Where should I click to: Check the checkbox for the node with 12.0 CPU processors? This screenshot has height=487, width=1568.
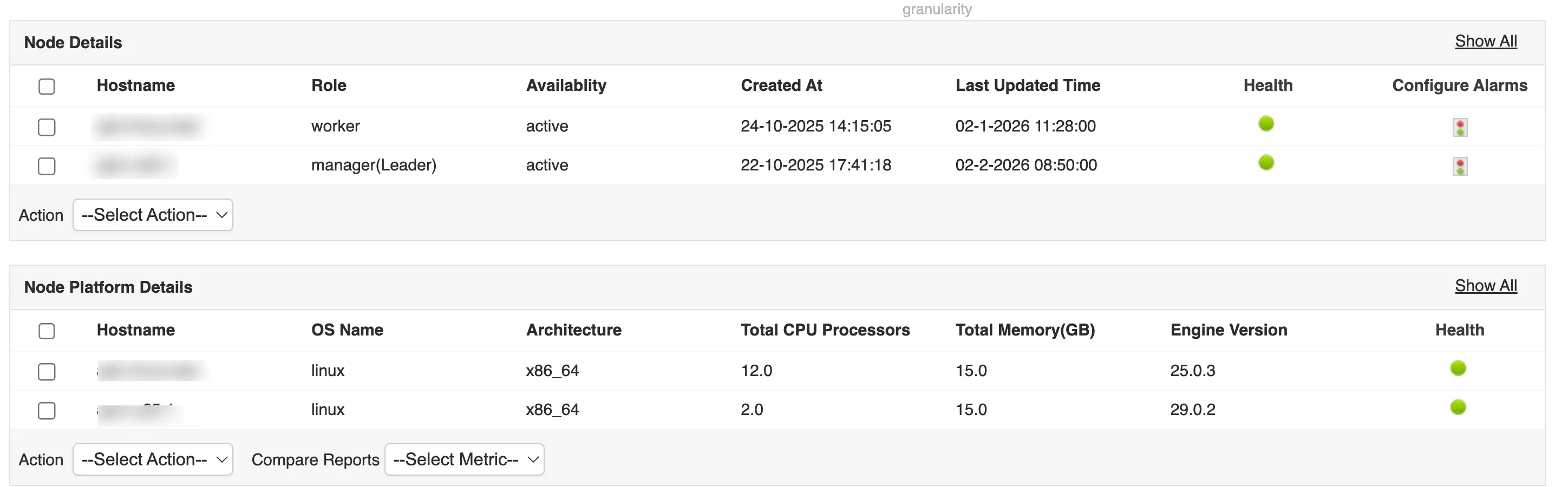click(x=47, y=371)
